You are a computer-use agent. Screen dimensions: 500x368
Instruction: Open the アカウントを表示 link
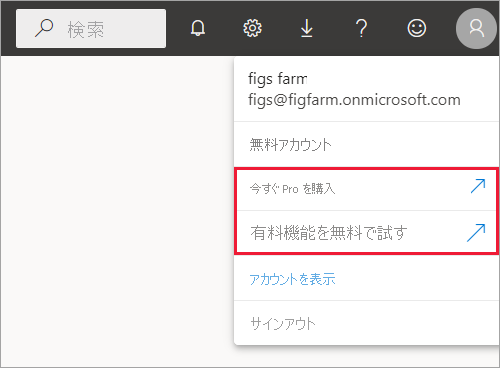tap(292, 279)
